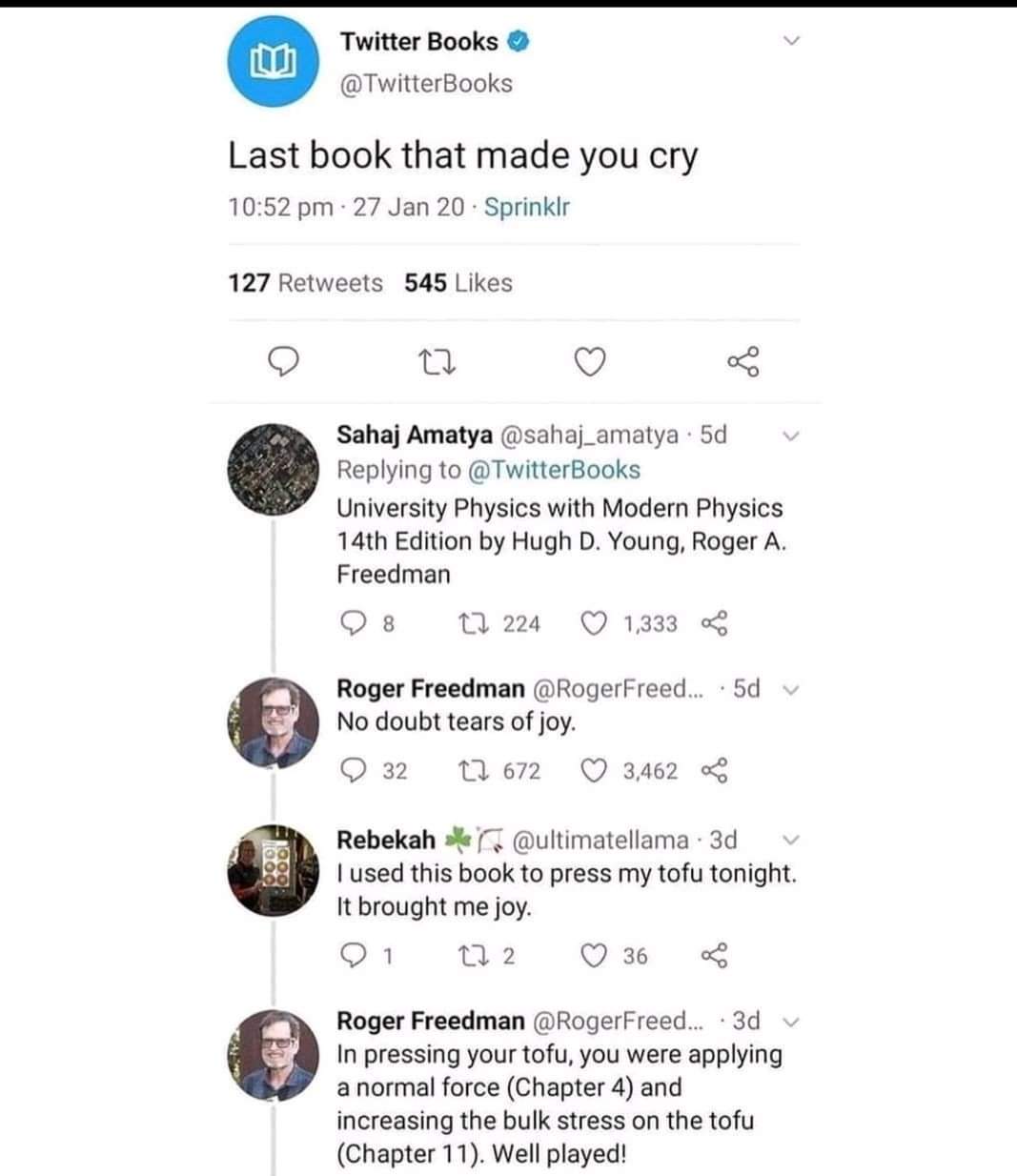The height and width of the screenshot is (1176, 1017).
Task: View the 545 Likes list
Action: pyautogui.click(x=458, y=283)
